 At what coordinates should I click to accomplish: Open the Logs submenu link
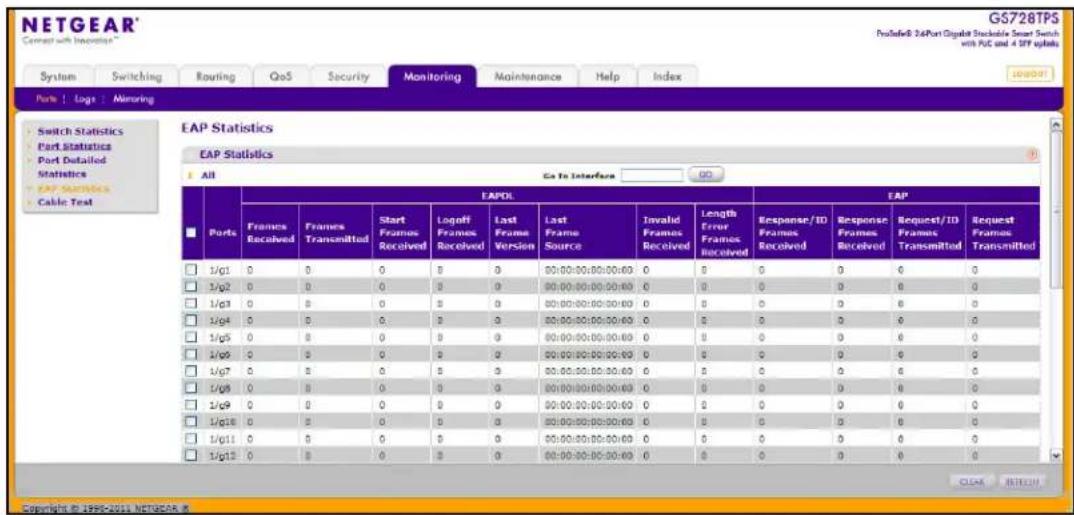pyautogui.click(x=86, y=100)
